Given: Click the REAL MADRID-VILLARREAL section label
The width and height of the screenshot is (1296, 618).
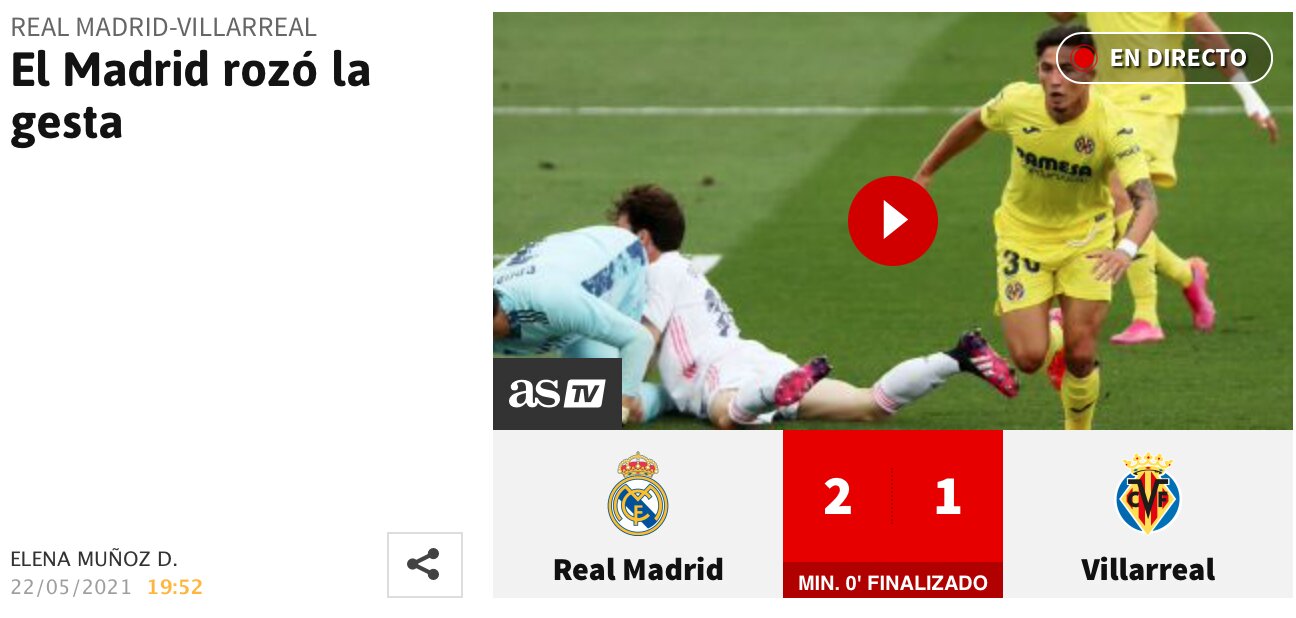Looking at the screenshot, I should pos(163,27).
